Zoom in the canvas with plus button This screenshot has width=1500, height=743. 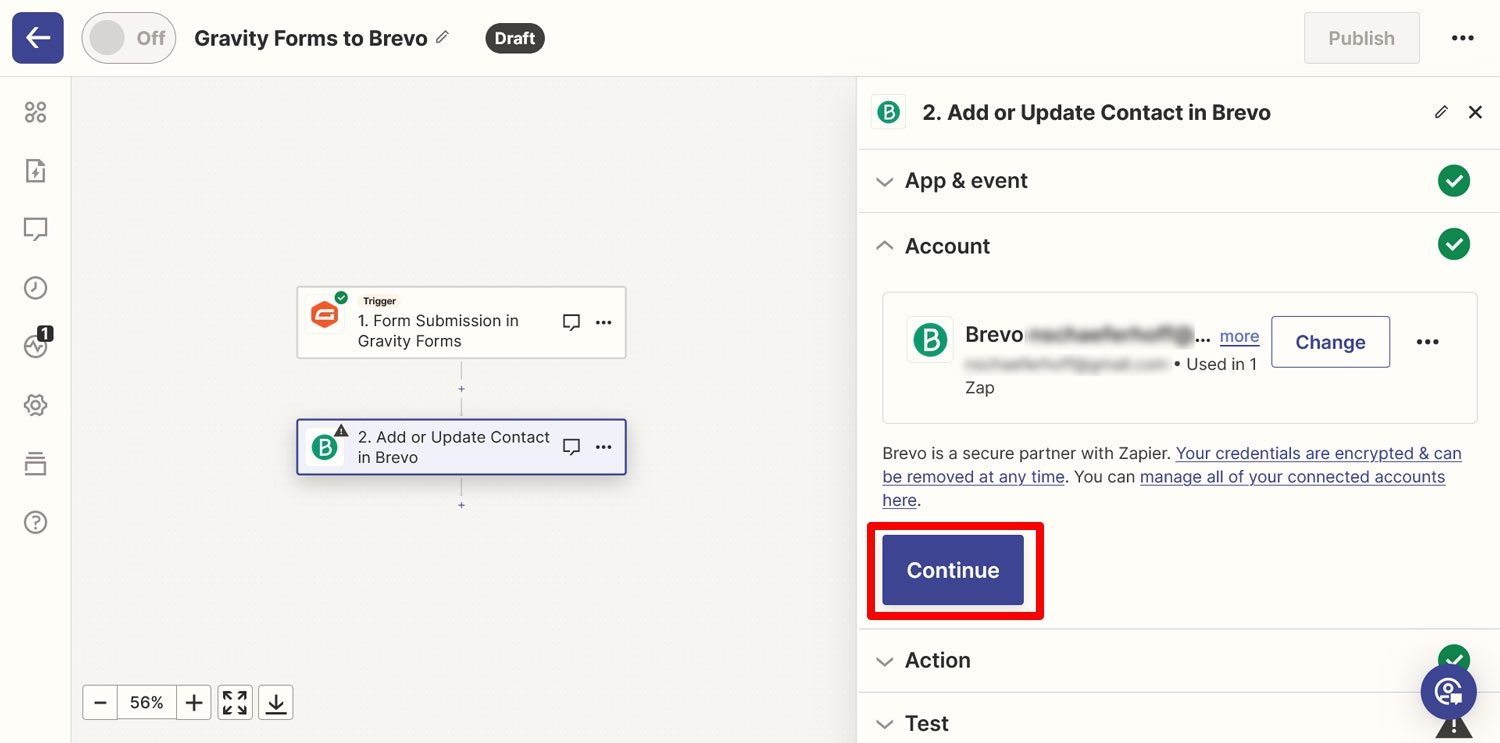pyautogui.click(x=194, y=703)
